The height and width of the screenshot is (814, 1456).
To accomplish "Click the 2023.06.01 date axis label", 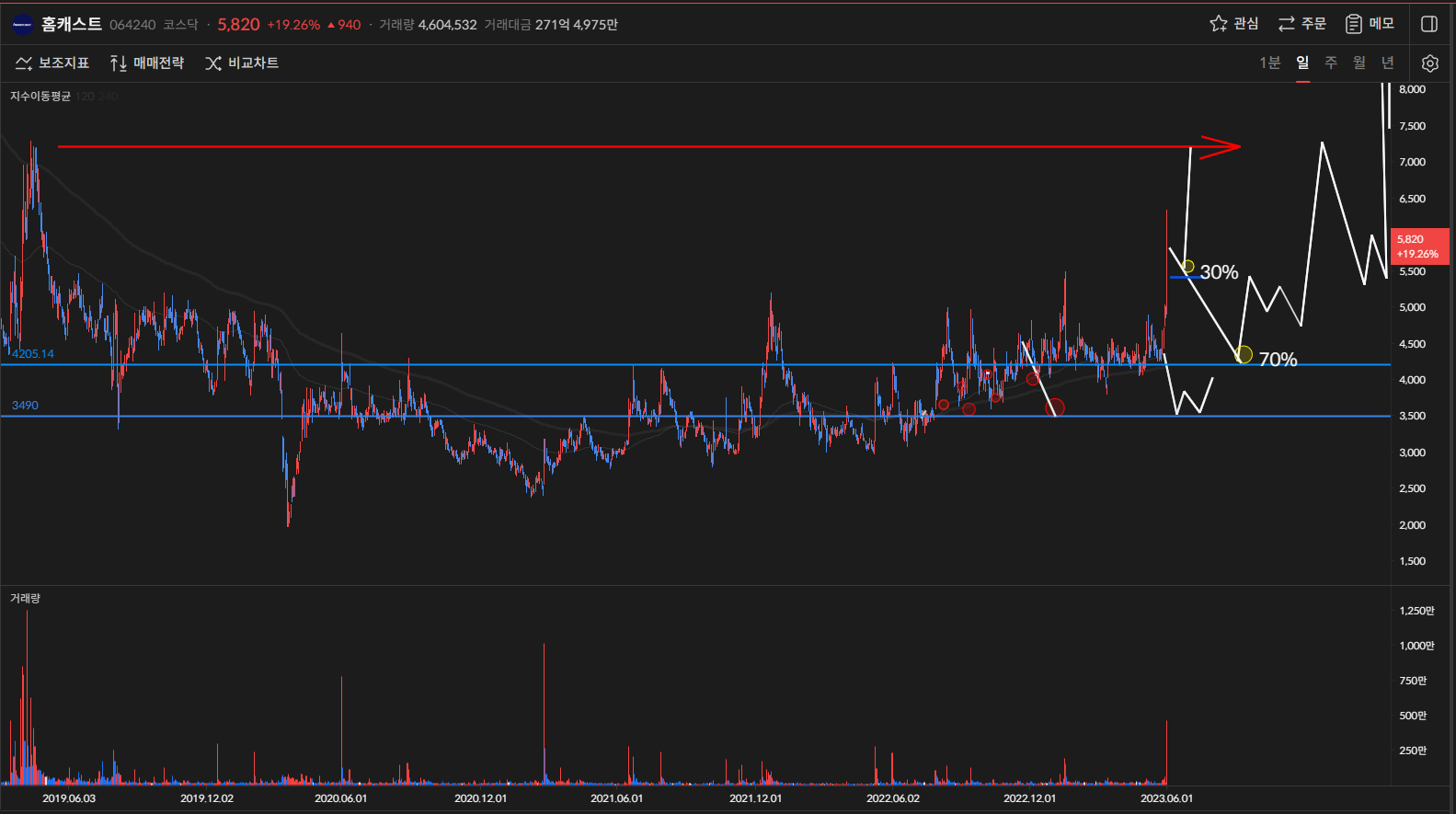I will 1166,798.
